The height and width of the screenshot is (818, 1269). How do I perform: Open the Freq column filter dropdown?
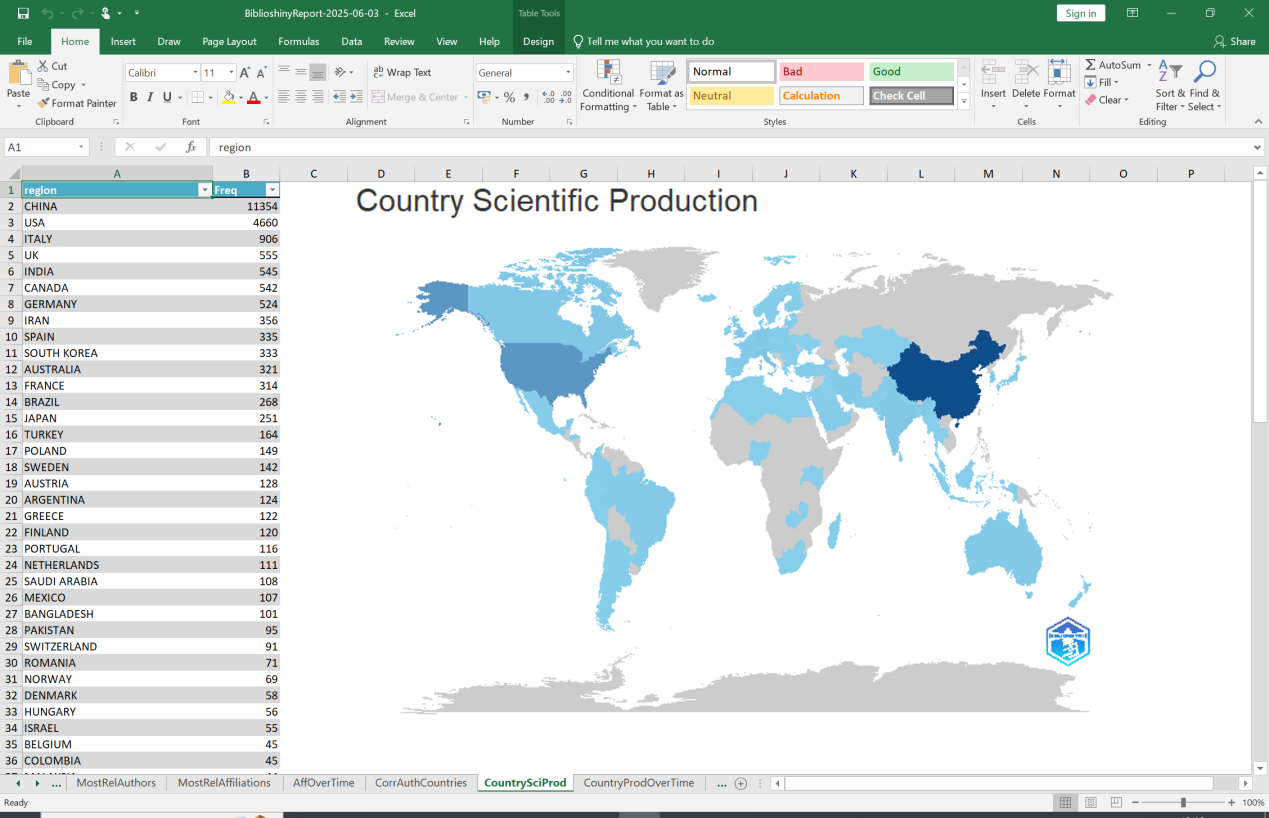point(272,190)
